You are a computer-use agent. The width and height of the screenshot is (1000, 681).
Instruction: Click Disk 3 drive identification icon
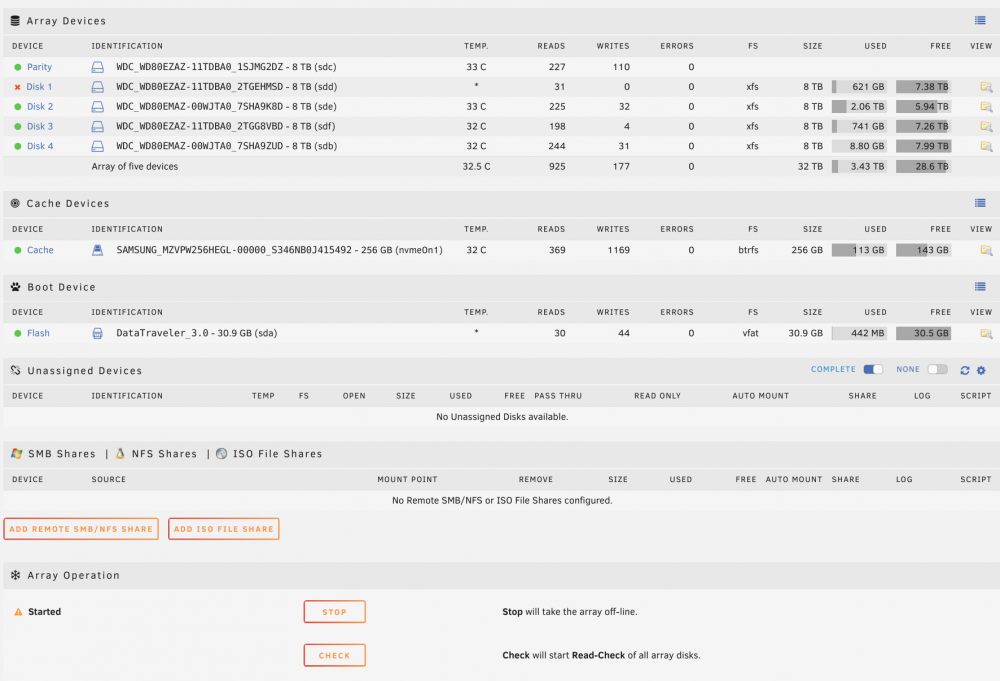point(98,126)
